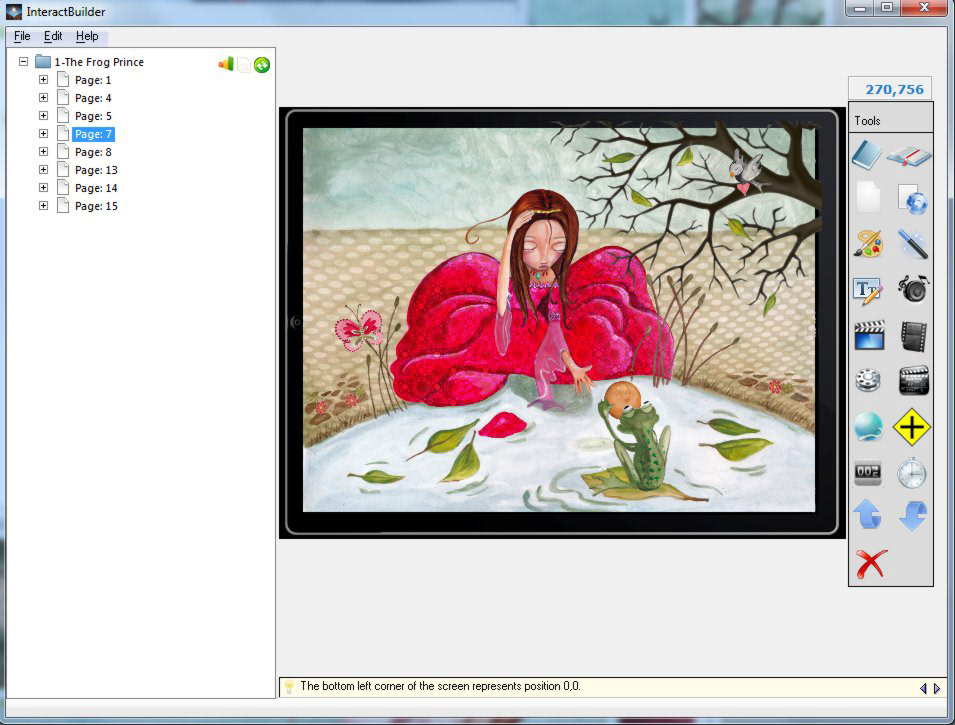Open the Edit menu

[53, 36]
